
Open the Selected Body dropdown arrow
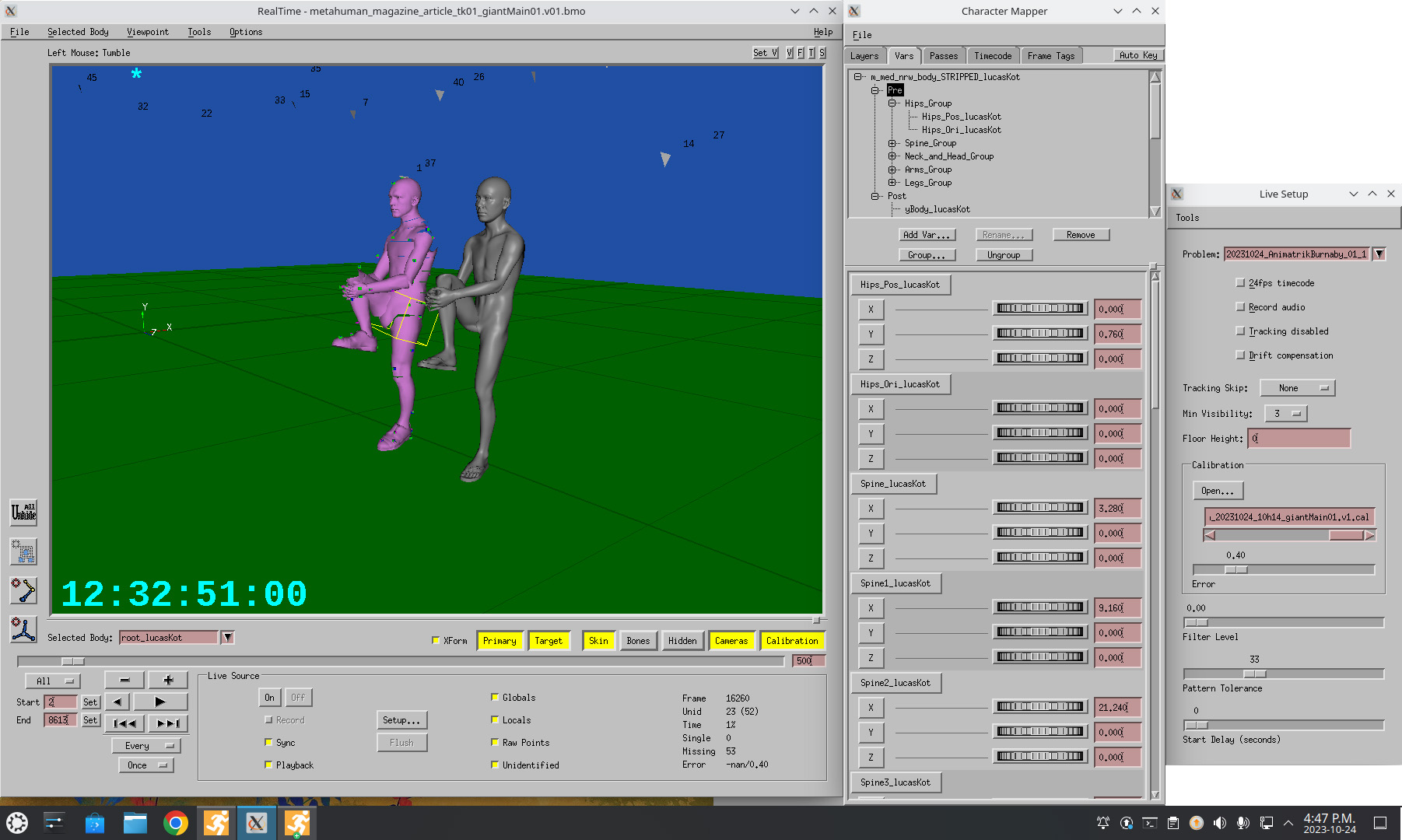point(227,638)
